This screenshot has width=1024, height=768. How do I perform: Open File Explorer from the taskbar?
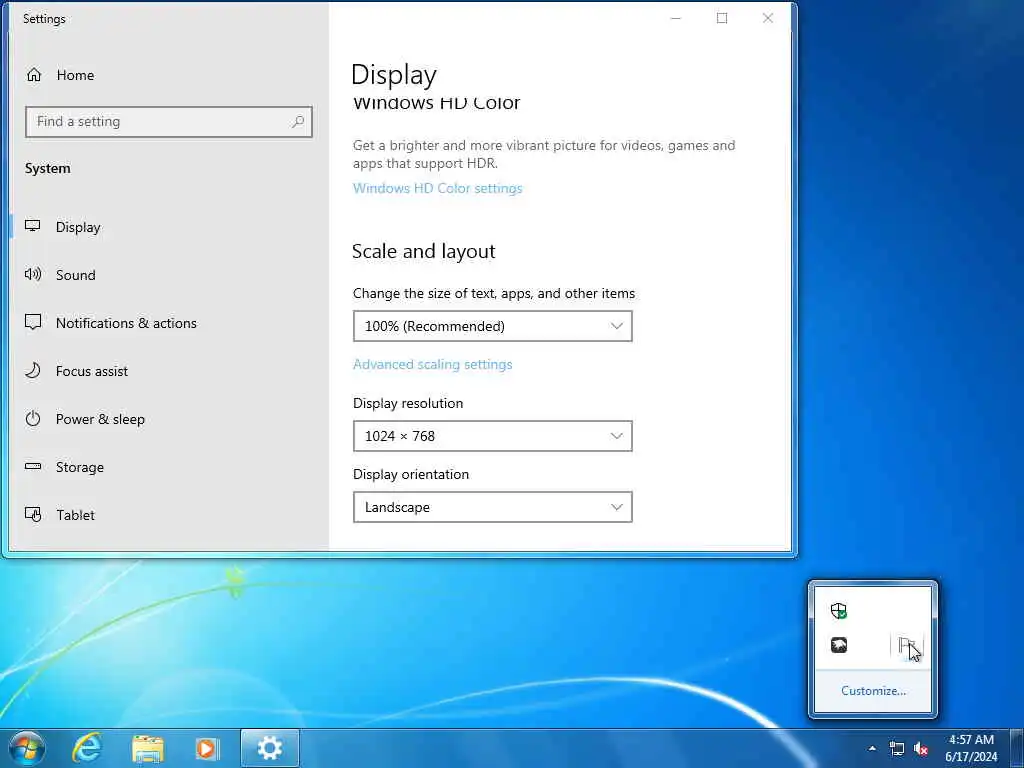pos(148,748)
